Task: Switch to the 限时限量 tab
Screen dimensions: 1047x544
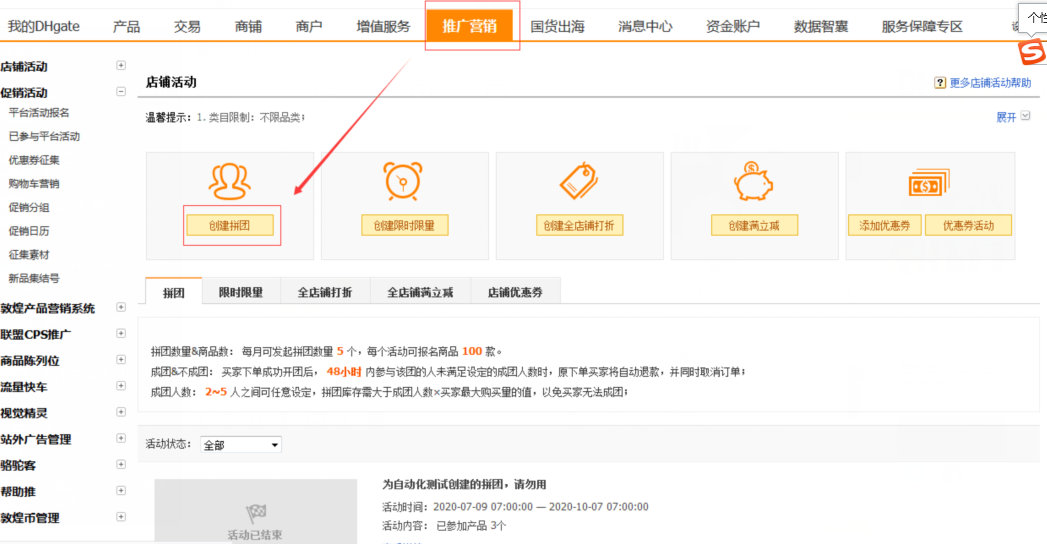Action: (241, 292)
